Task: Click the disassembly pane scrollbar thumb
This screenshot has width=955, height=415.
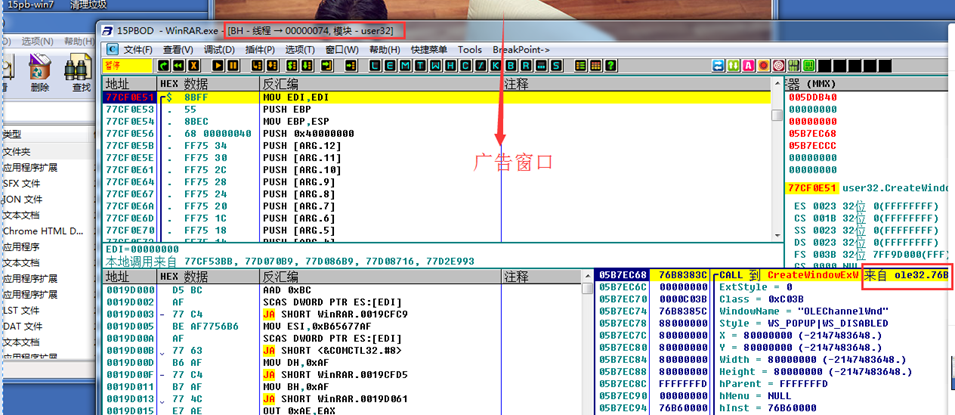Action: point(777,115)
